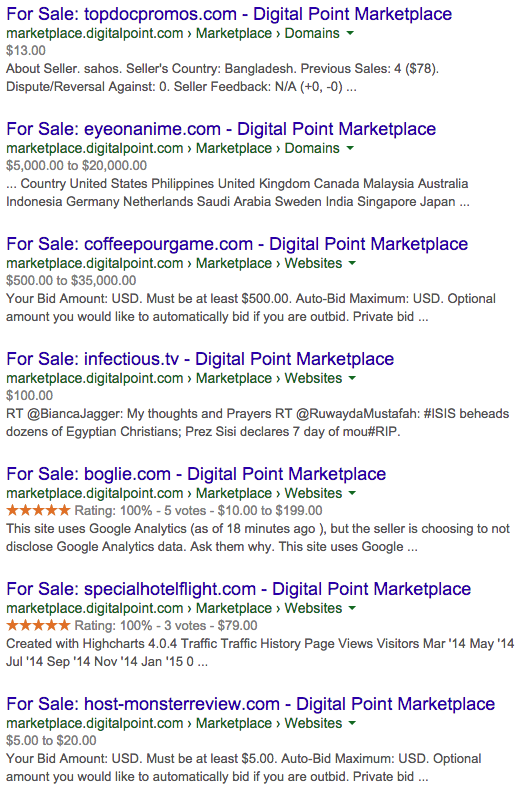The height and width of the screenshot is (794, 525).
Task: Click the star rating under specialhotelflight.com
Action: (38, 625)
